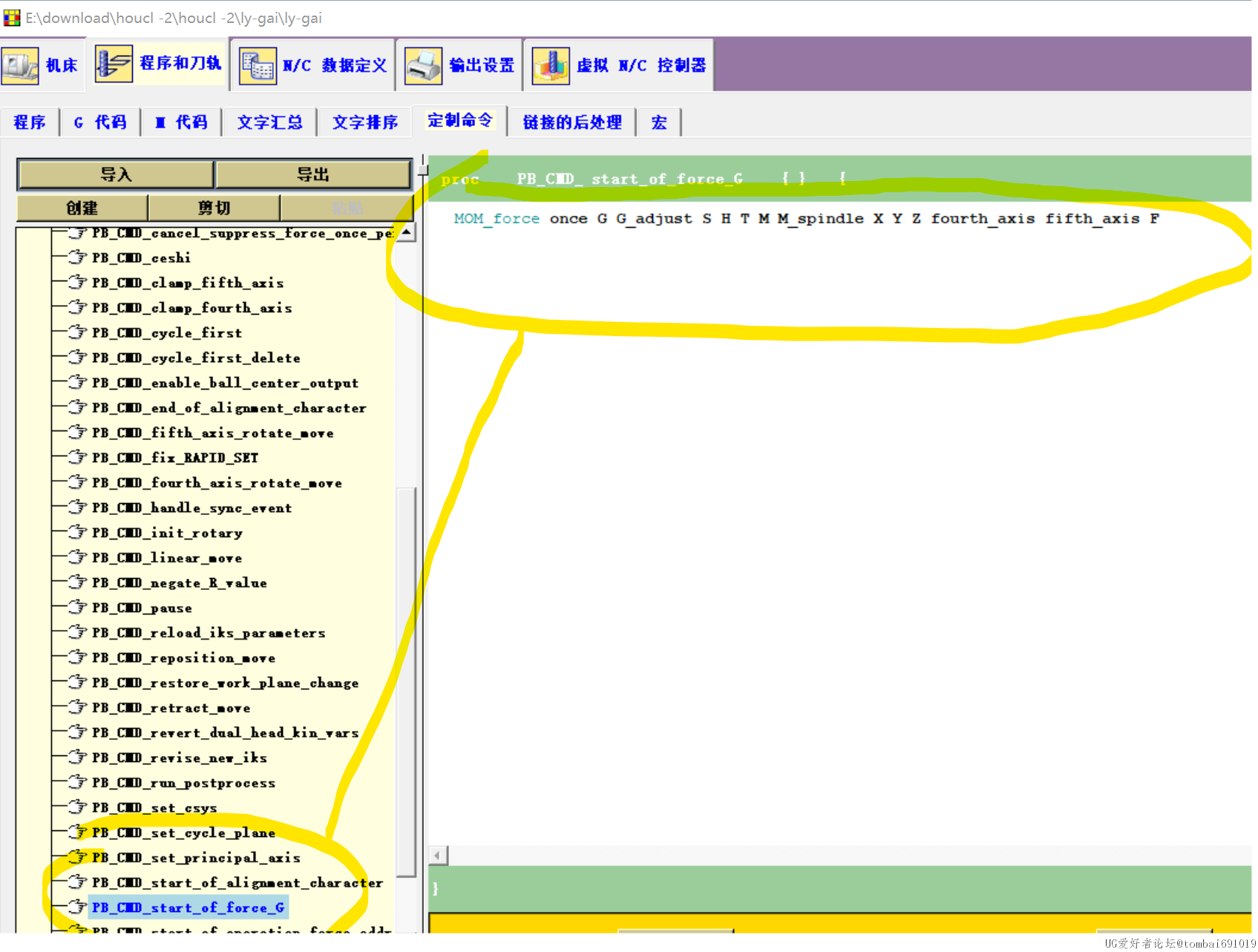
Task: Click the 导出 export button
Action: pyautogui.click(x=313, y=174)
